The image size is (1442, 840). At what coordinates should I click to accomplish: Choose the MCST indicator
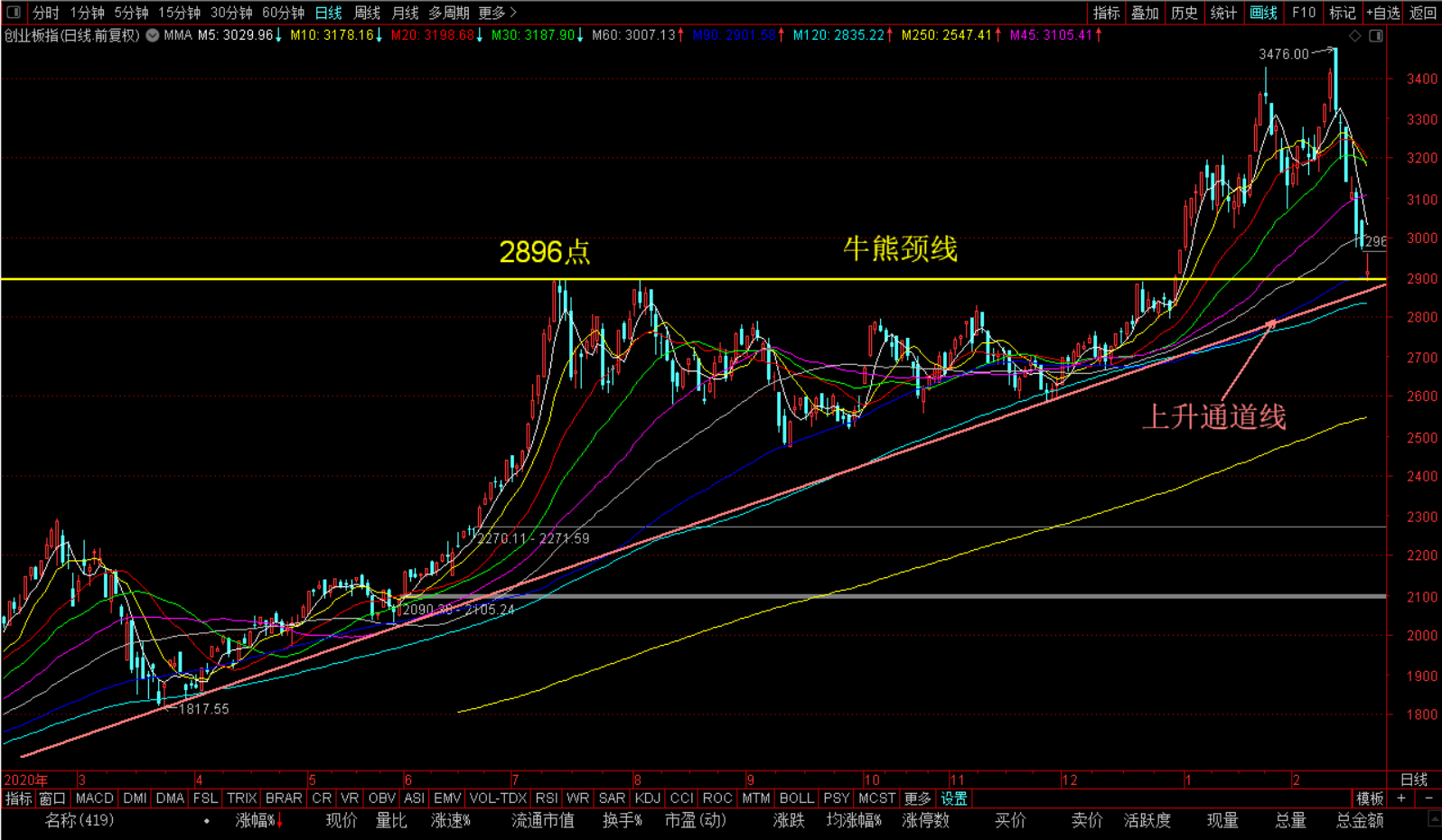pyautogui.click(x=877, y=798)
